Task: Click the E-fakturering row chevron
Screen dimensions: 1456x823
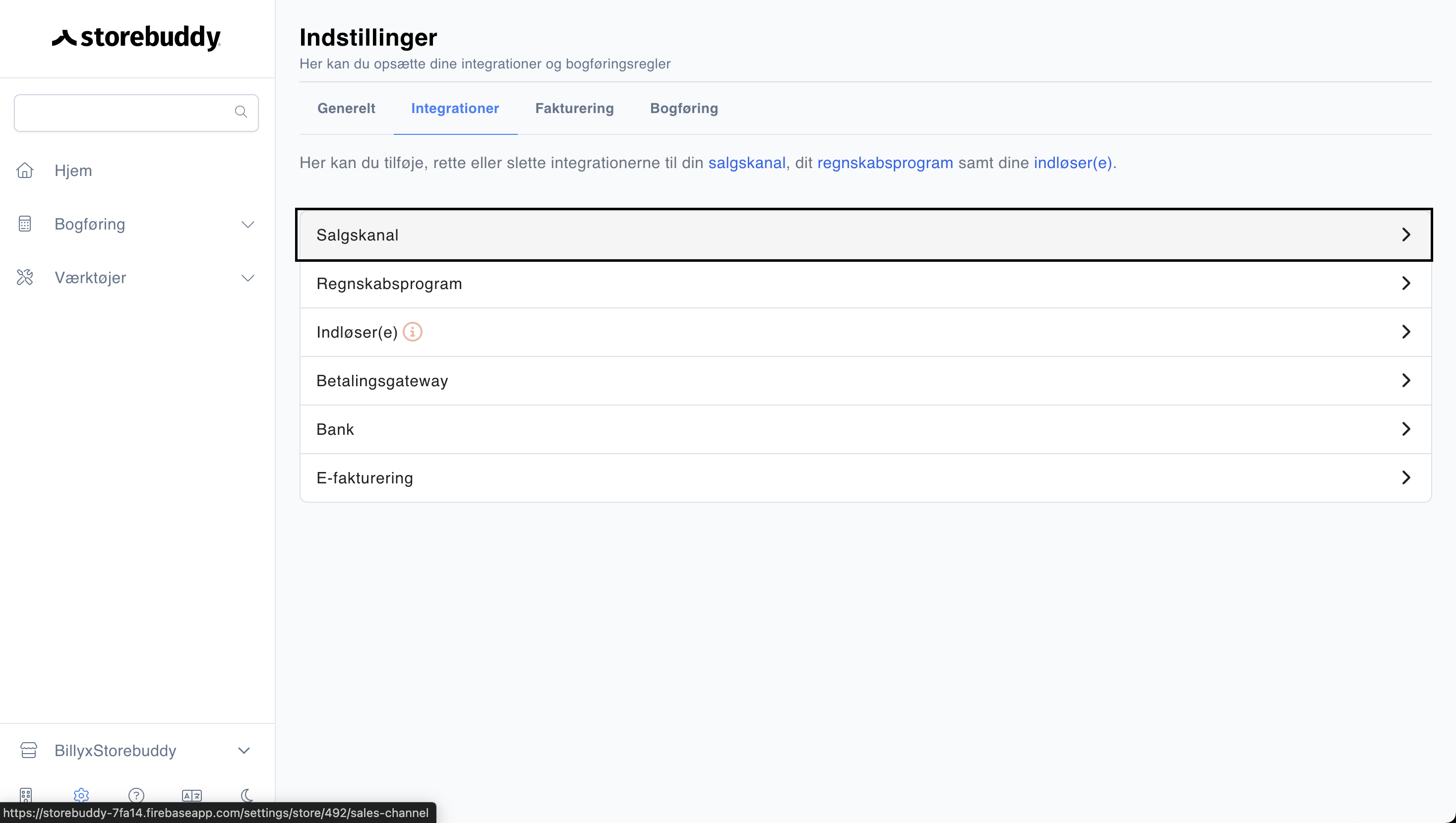Action: coord(1406,477)
